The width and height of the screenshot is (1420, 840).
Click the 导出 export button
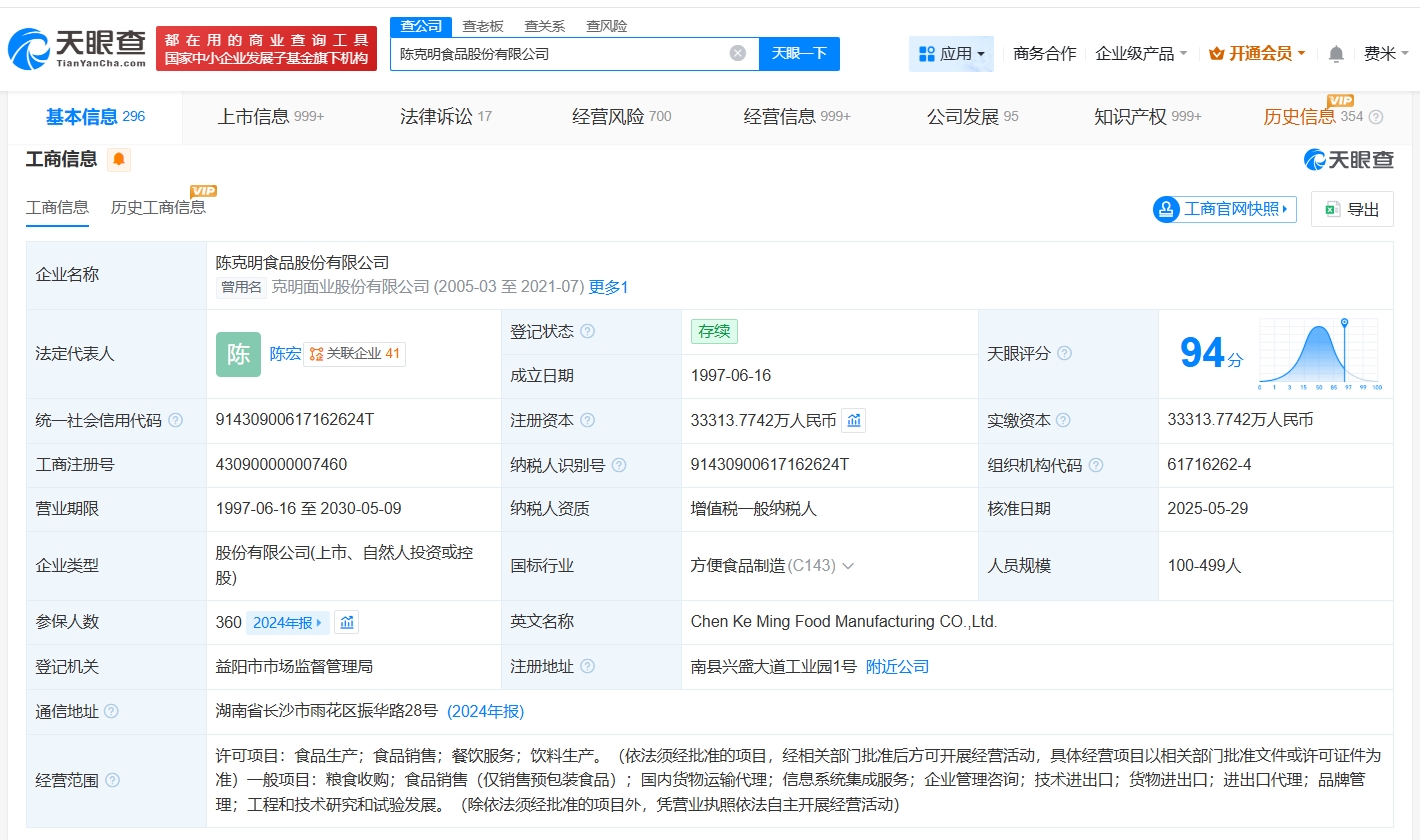(1352, 209)
